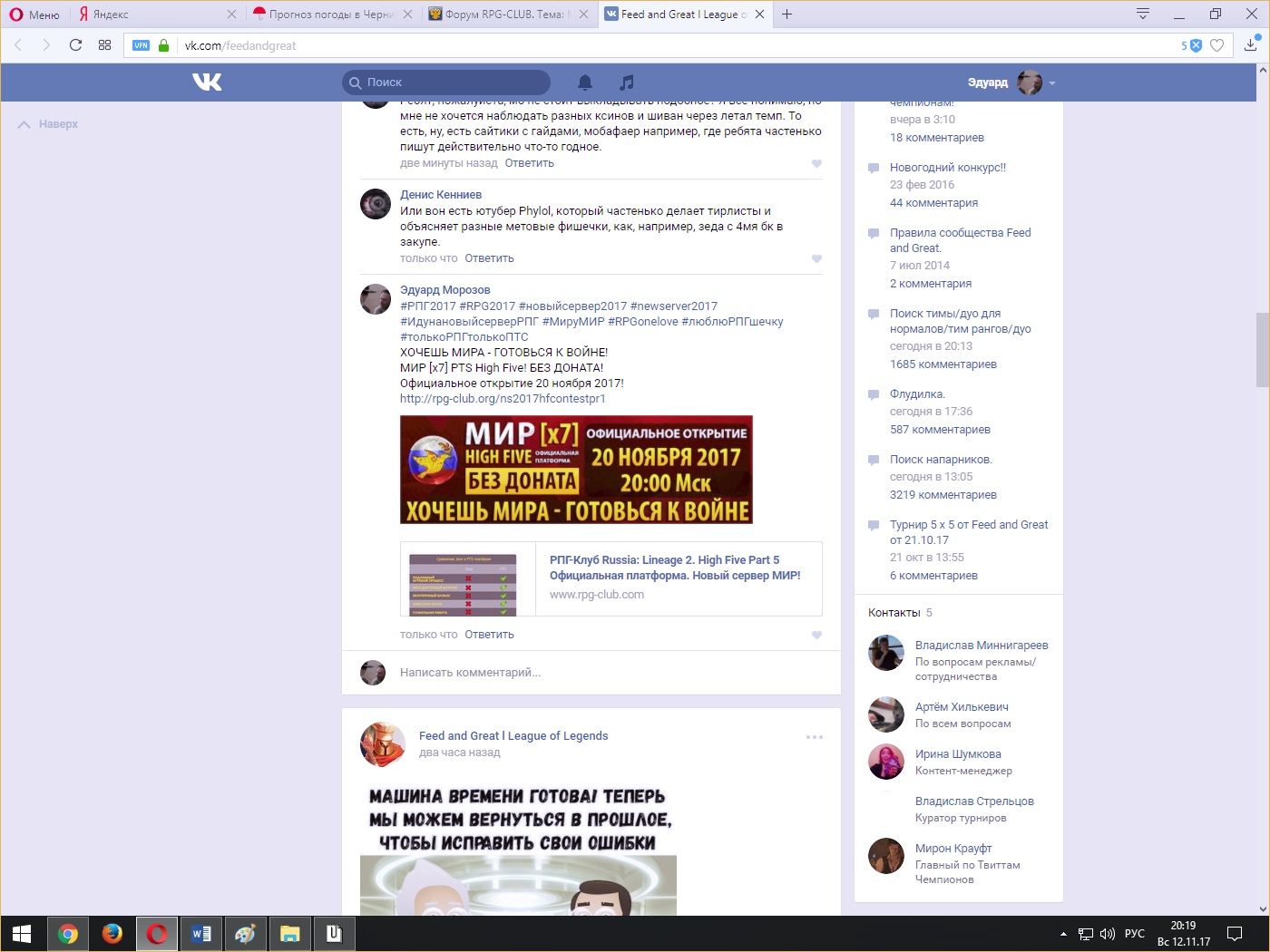Open the tab list menu icon
1270x952 pixels.
pos(1143,15)
